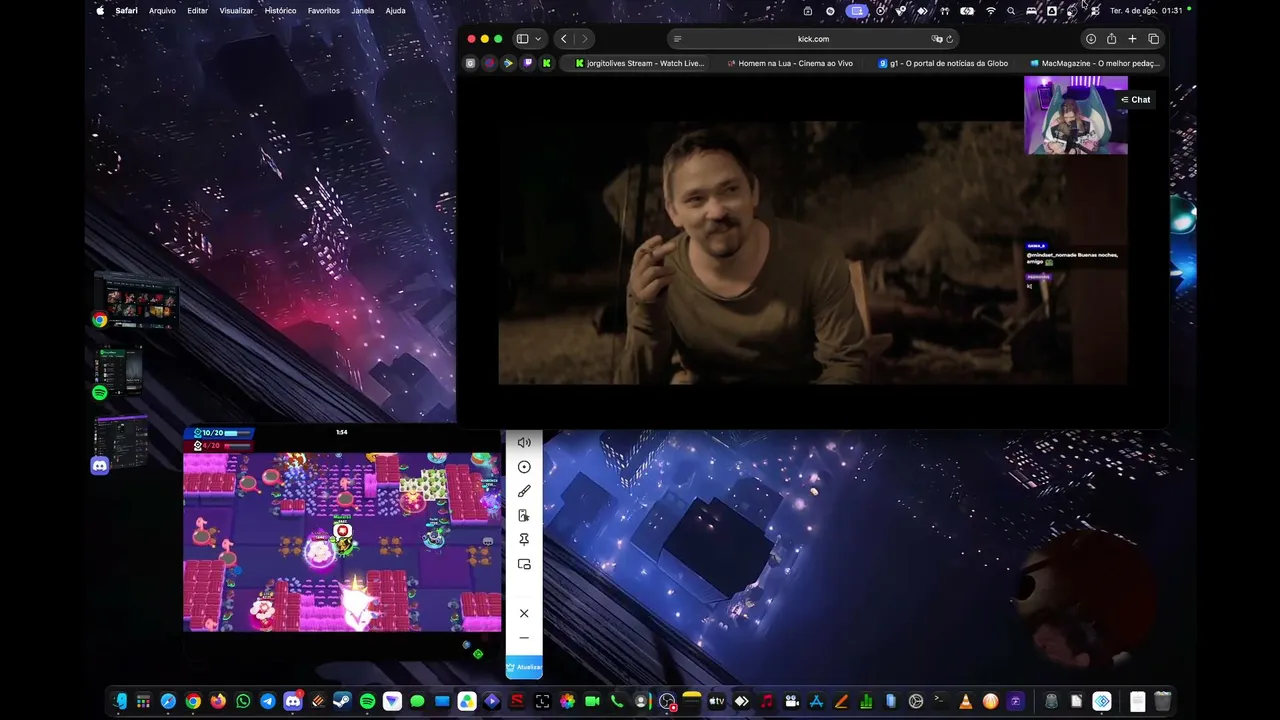Mute the phone mirror sound with the speaker icon
1280x720 pixels.
tap(524, 442)
